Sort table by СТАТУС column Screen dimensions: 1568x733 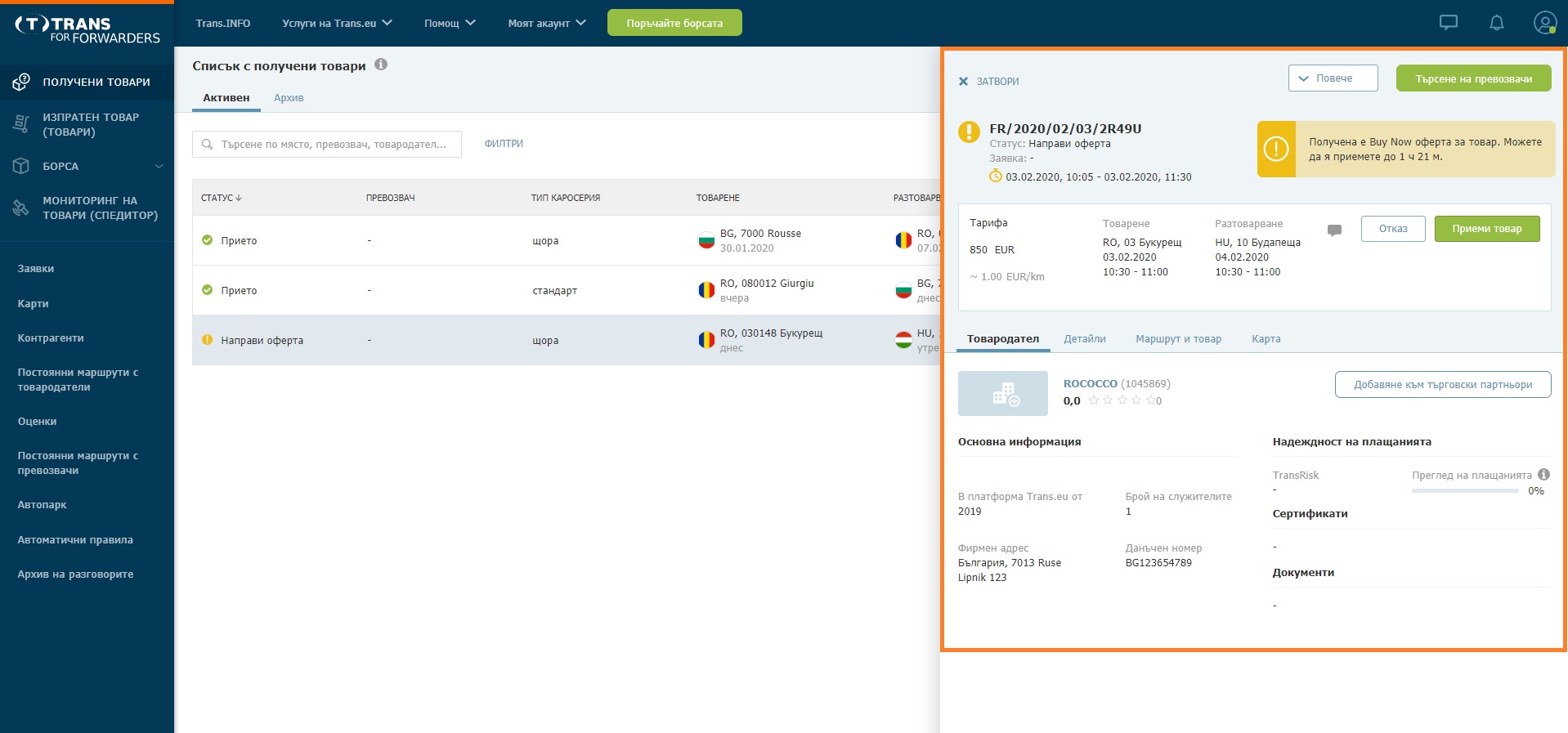[222, 198]
